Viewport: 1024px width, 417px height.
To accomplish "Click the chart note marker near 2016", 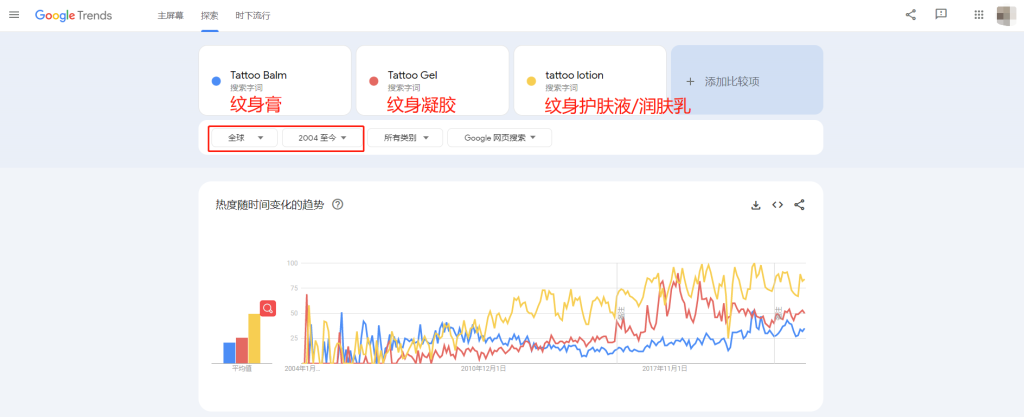I will 621,313.
